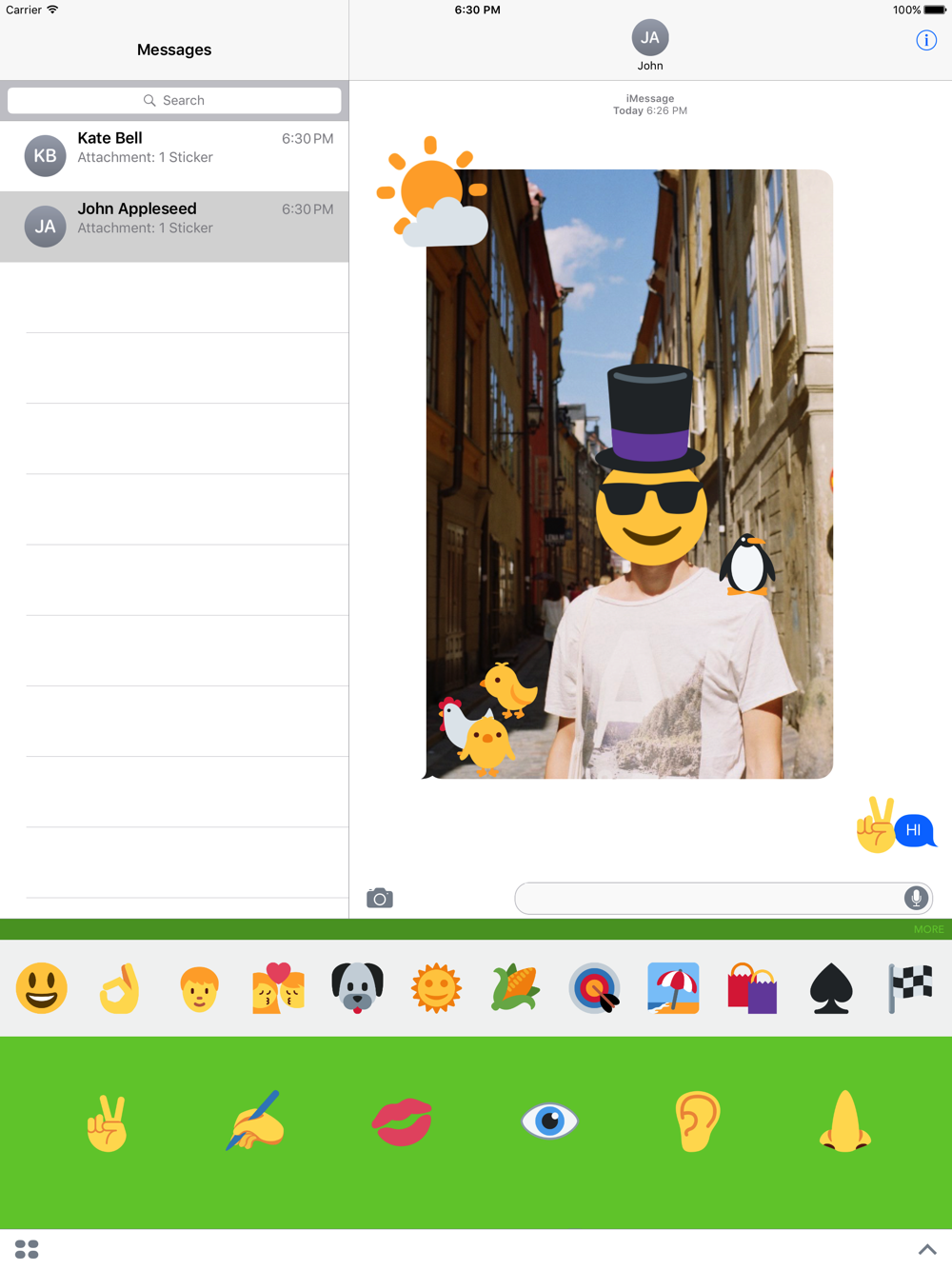Focus the Search field in Messages
The height and width of the screenshot is (1270, 952).
click(x=174, y=100)
